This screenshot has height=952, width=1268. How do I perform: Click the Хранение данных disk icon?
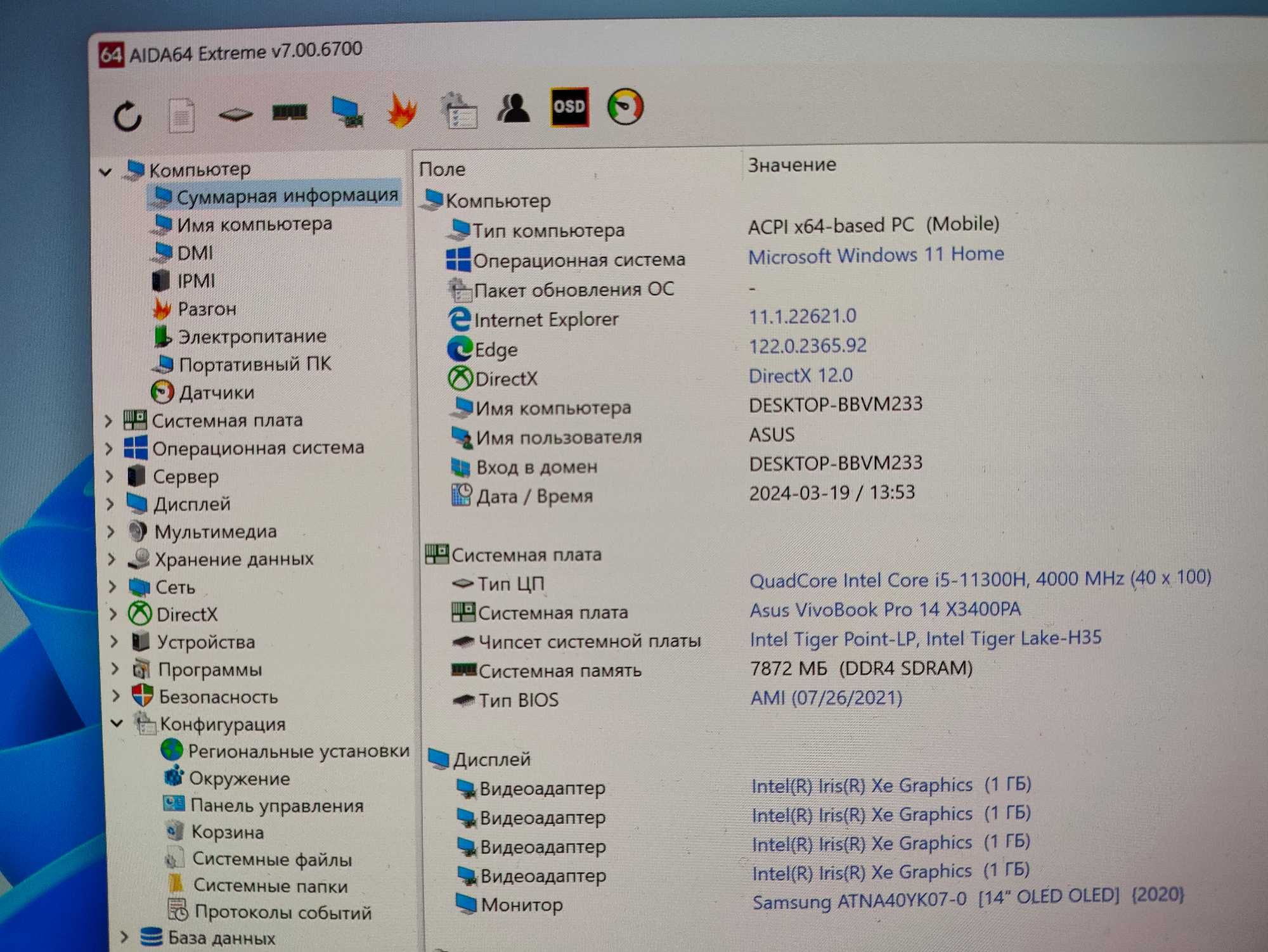139,558
